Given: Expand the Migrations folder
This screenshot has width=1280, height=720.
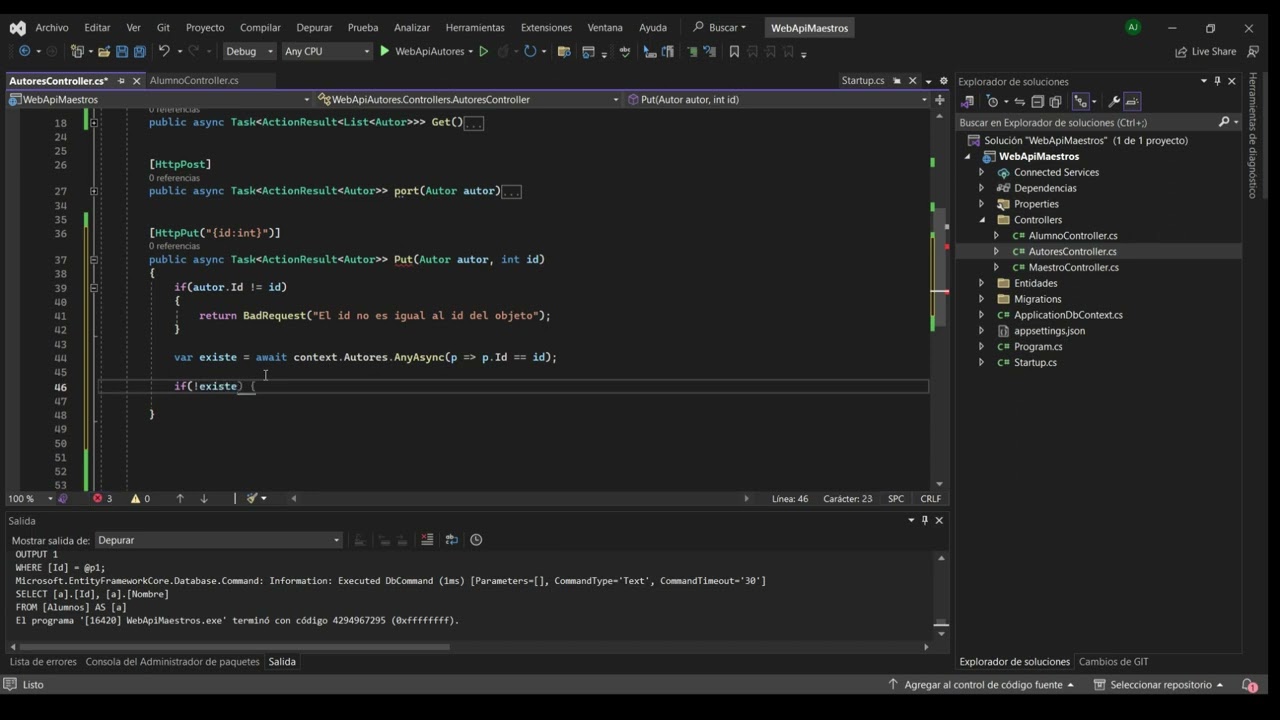Looking at the screenshot, I should pyautogui.click(x=981, y=299).
